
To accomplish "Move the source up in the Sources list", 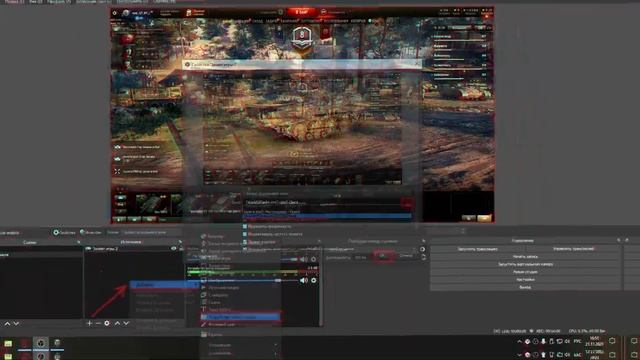I will 118,323.
